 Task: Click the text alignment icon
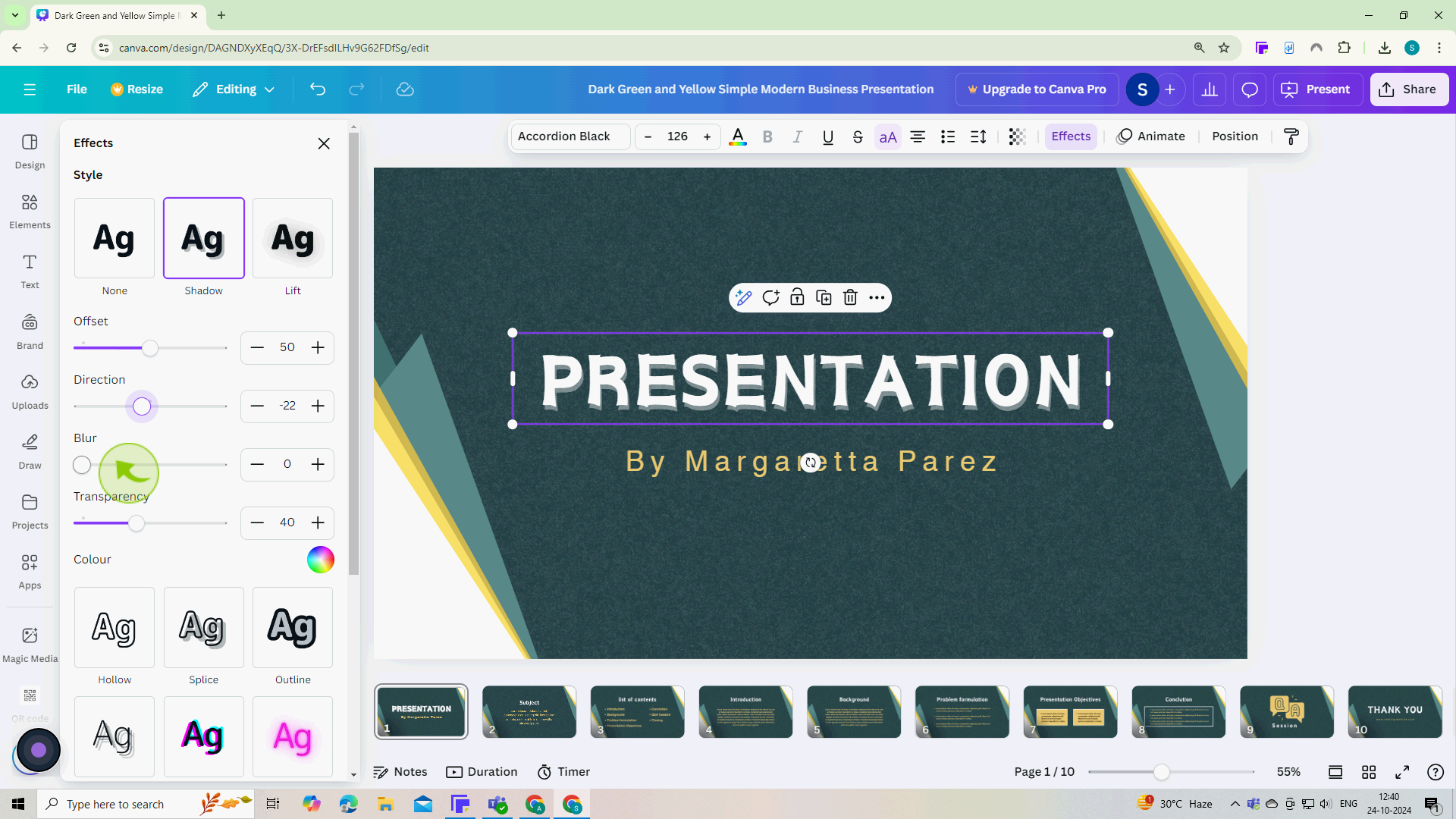(x=917, y=136)
